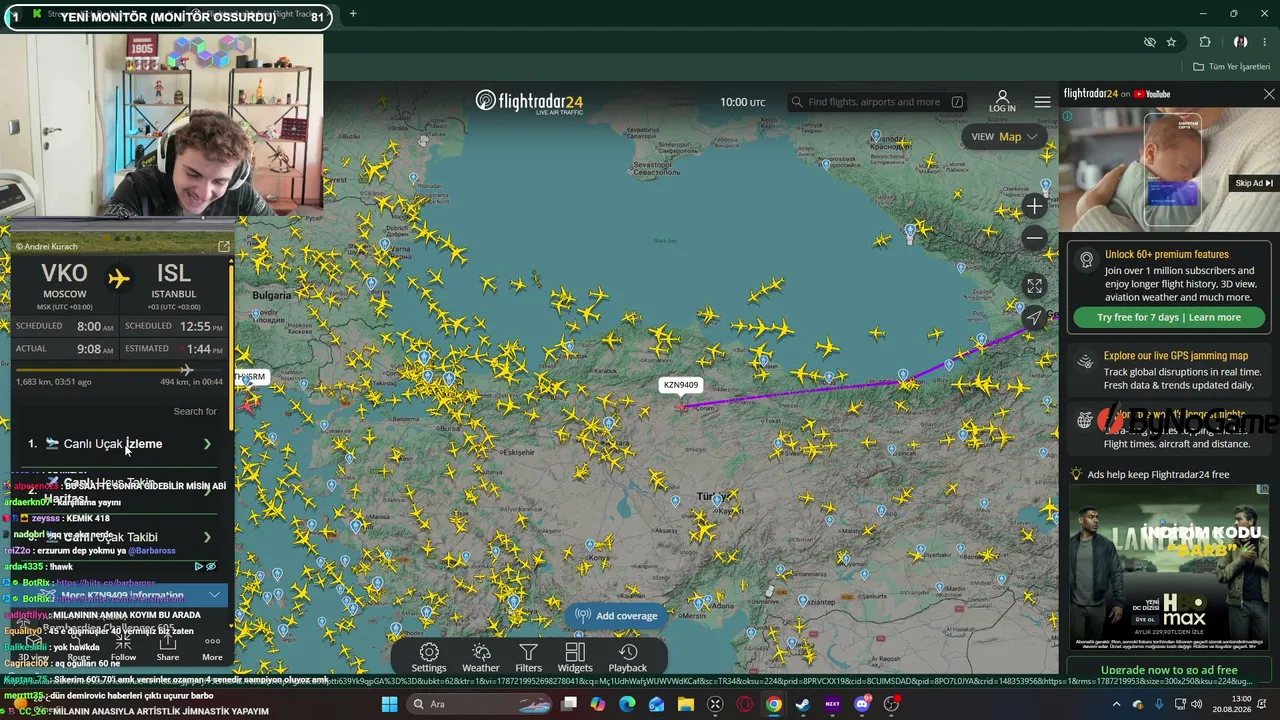This screenshot has height=720, width=1280.
Task: Click the eye-slash tracking icon in address bar
Action: click(1150, 42)
